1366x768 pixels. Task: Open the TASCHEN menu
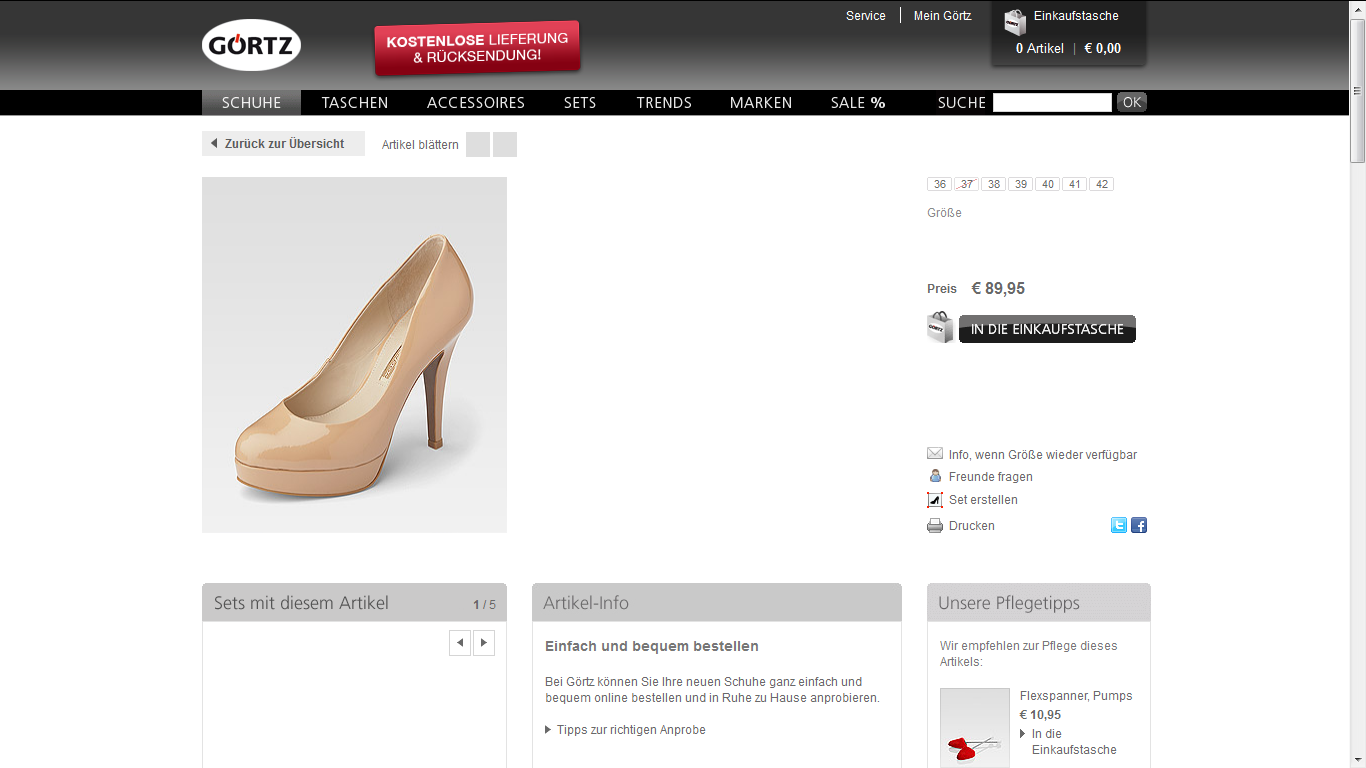click(355, 103)
